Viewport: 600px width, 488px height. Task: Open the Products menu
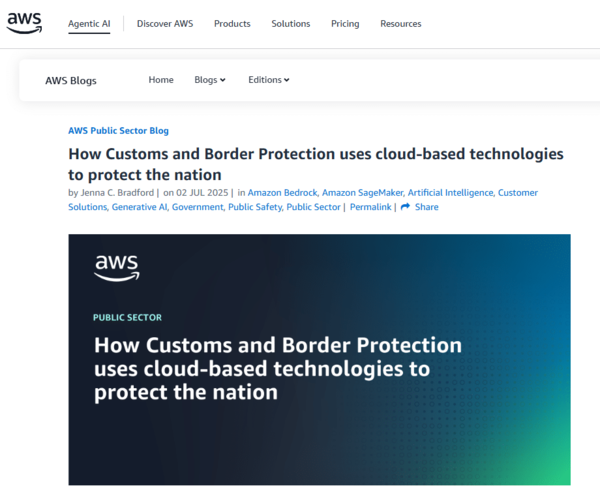(x=232, y=24)
